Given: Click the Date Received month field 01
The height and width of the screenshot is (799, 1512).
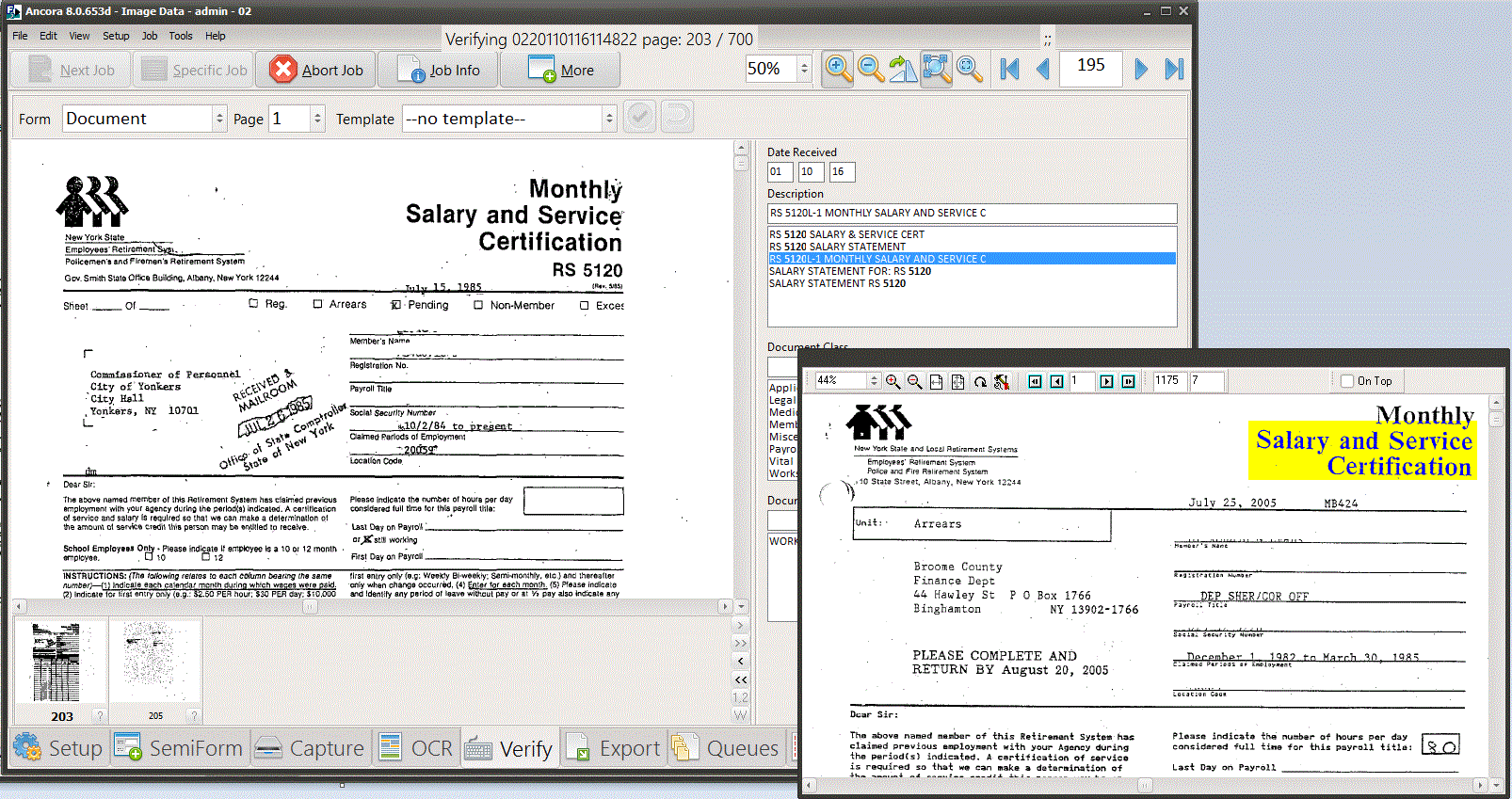Looking at the screenshot, I should (x=780, y=171).
